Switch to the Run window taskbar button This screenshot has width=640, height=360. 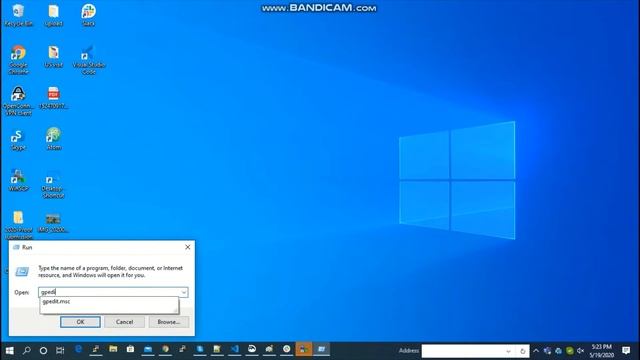pos(322,349)
